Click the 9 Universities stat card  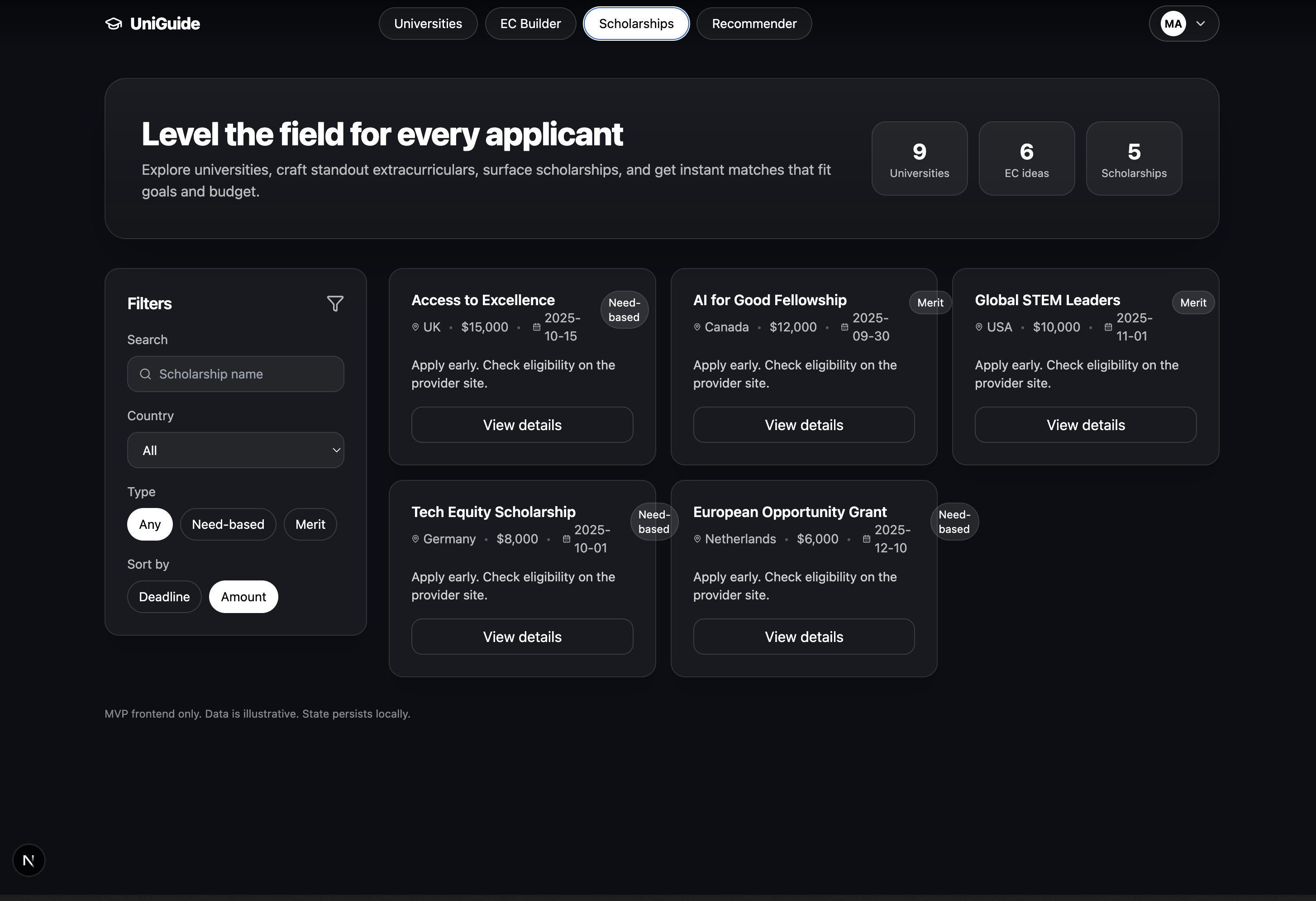click(x=919, y=158)
